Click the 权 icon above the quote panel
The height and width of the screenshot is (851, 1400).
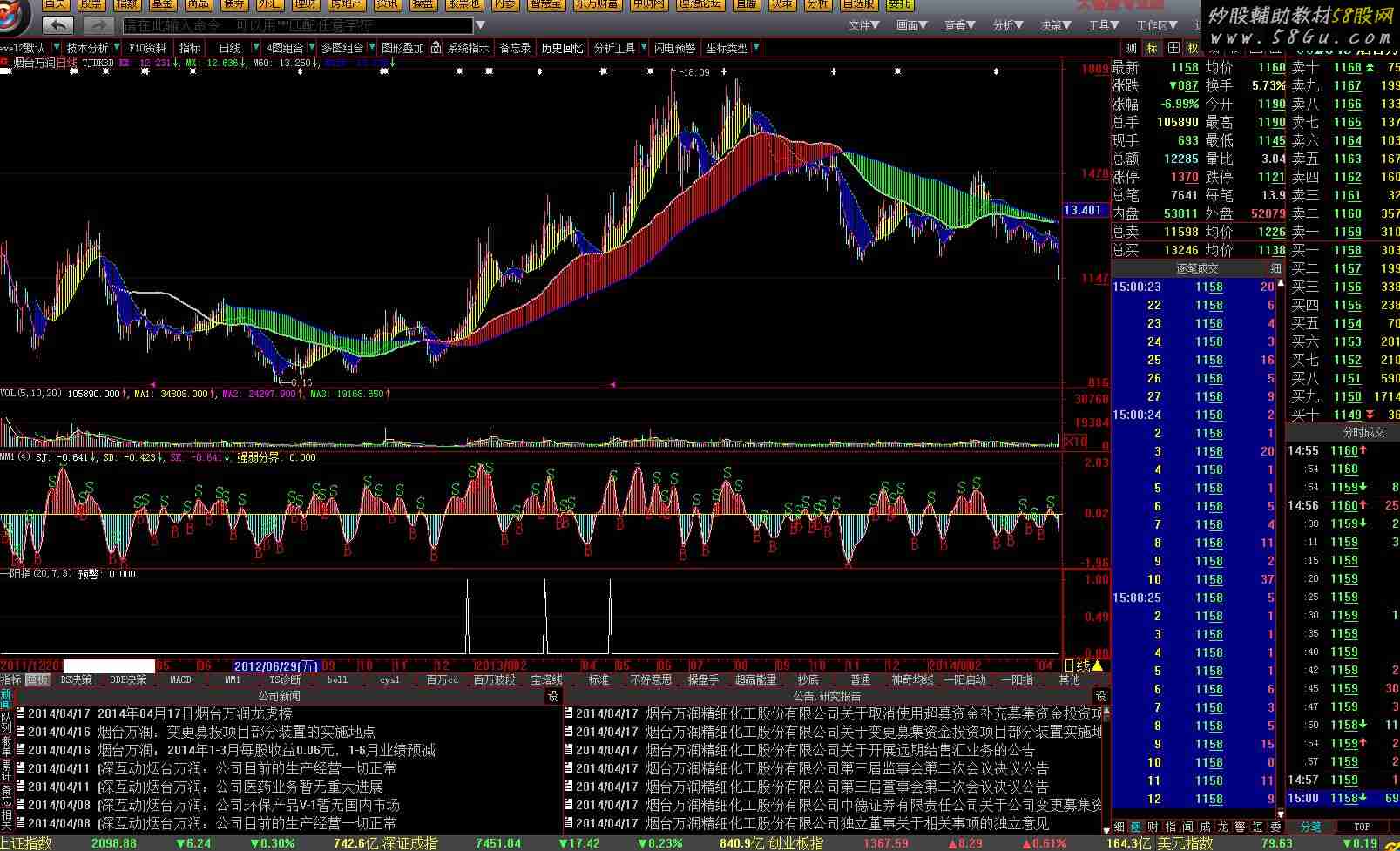[x=1193, y=48]
